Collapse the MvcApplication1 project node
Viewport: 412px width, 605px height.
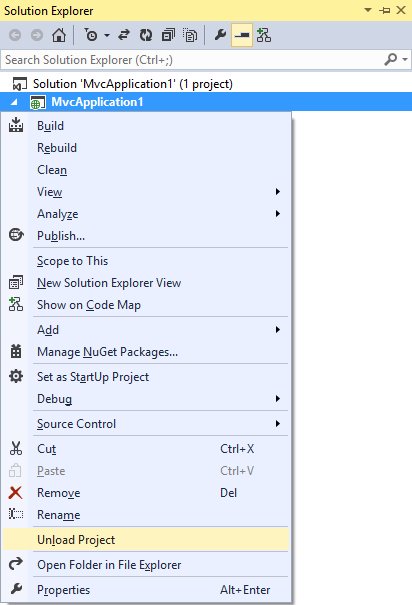14,102
